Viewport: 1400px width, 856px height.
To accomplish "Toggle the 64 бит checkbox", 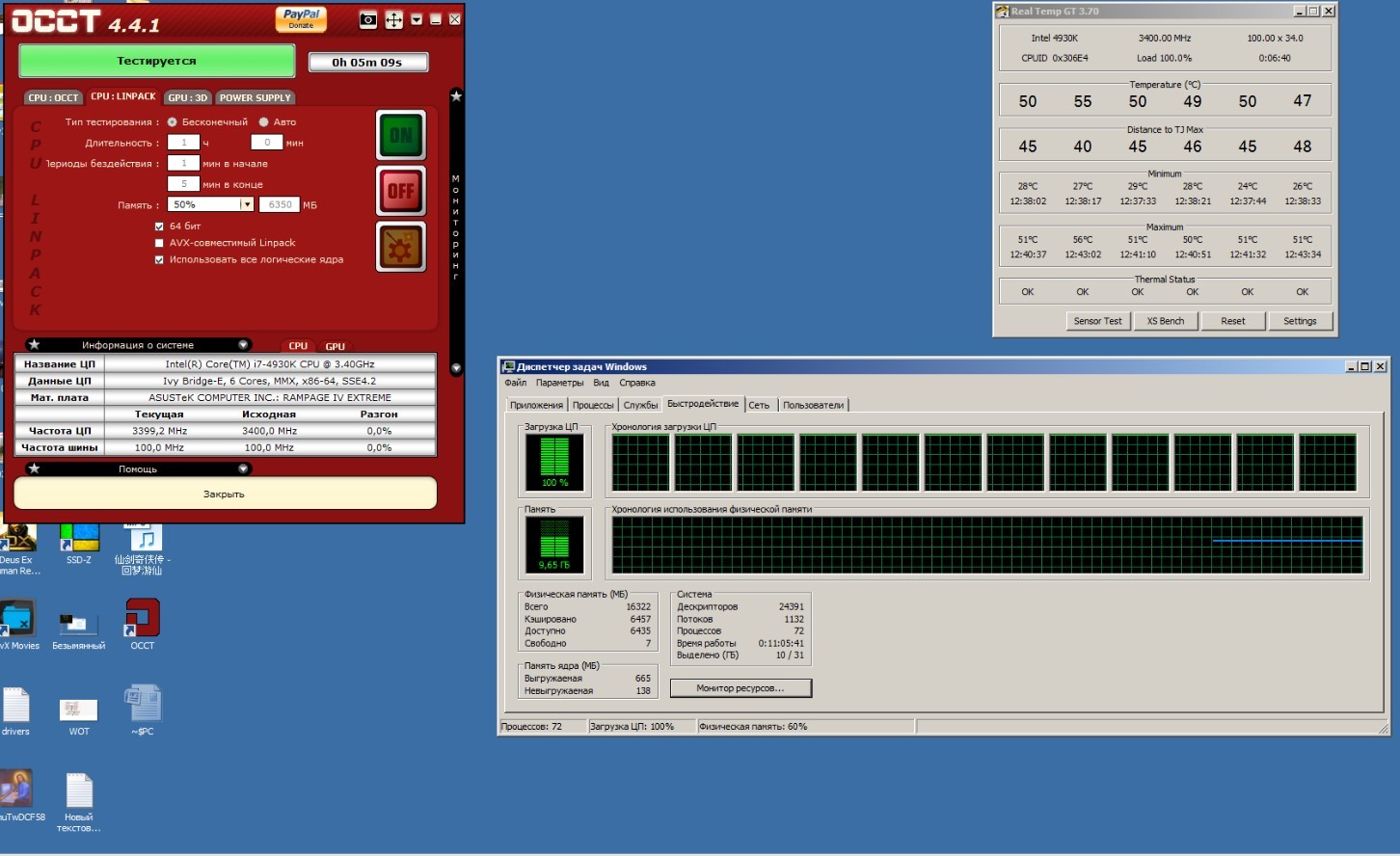I will pos(160,227).
